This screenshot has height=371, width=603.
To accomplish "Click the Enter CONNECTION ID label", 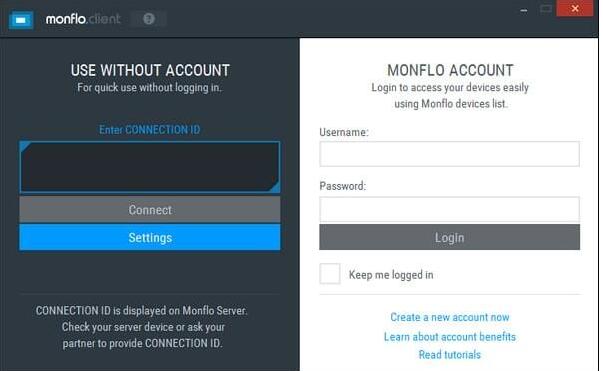I will [x=150, y=130].
